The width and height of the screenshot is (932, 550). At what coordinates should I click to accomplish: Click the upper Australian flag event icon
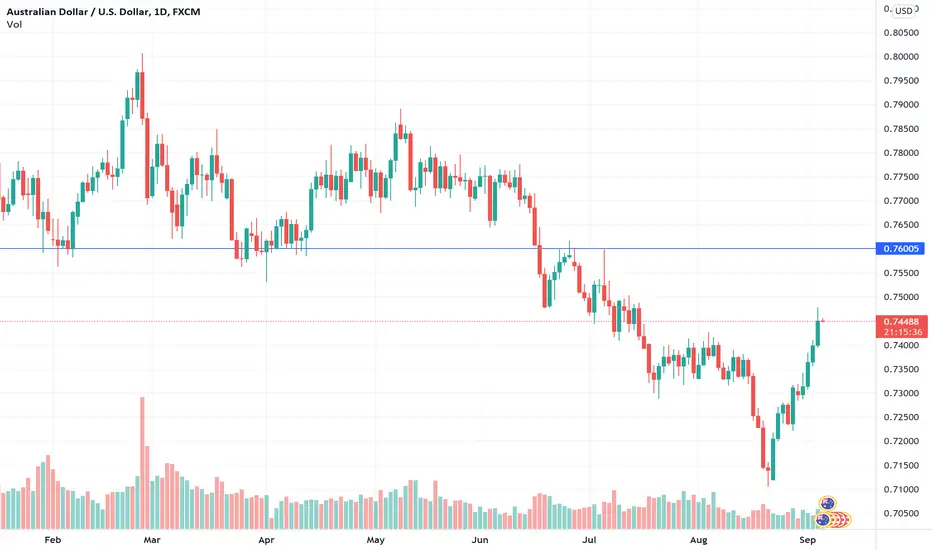(x=827, y=504)
